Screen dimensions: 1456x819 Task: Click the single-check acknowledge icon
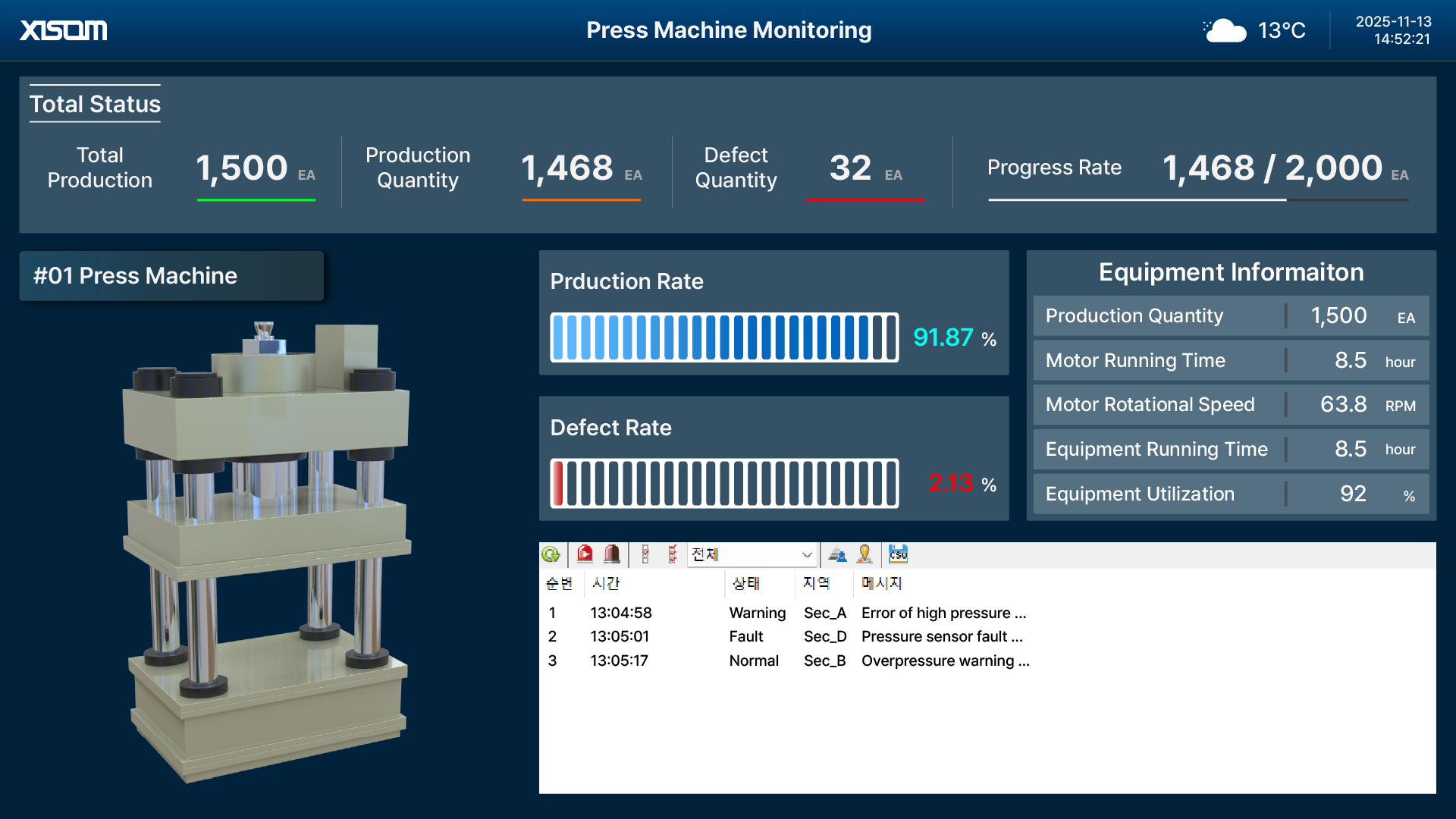[645, 554]
